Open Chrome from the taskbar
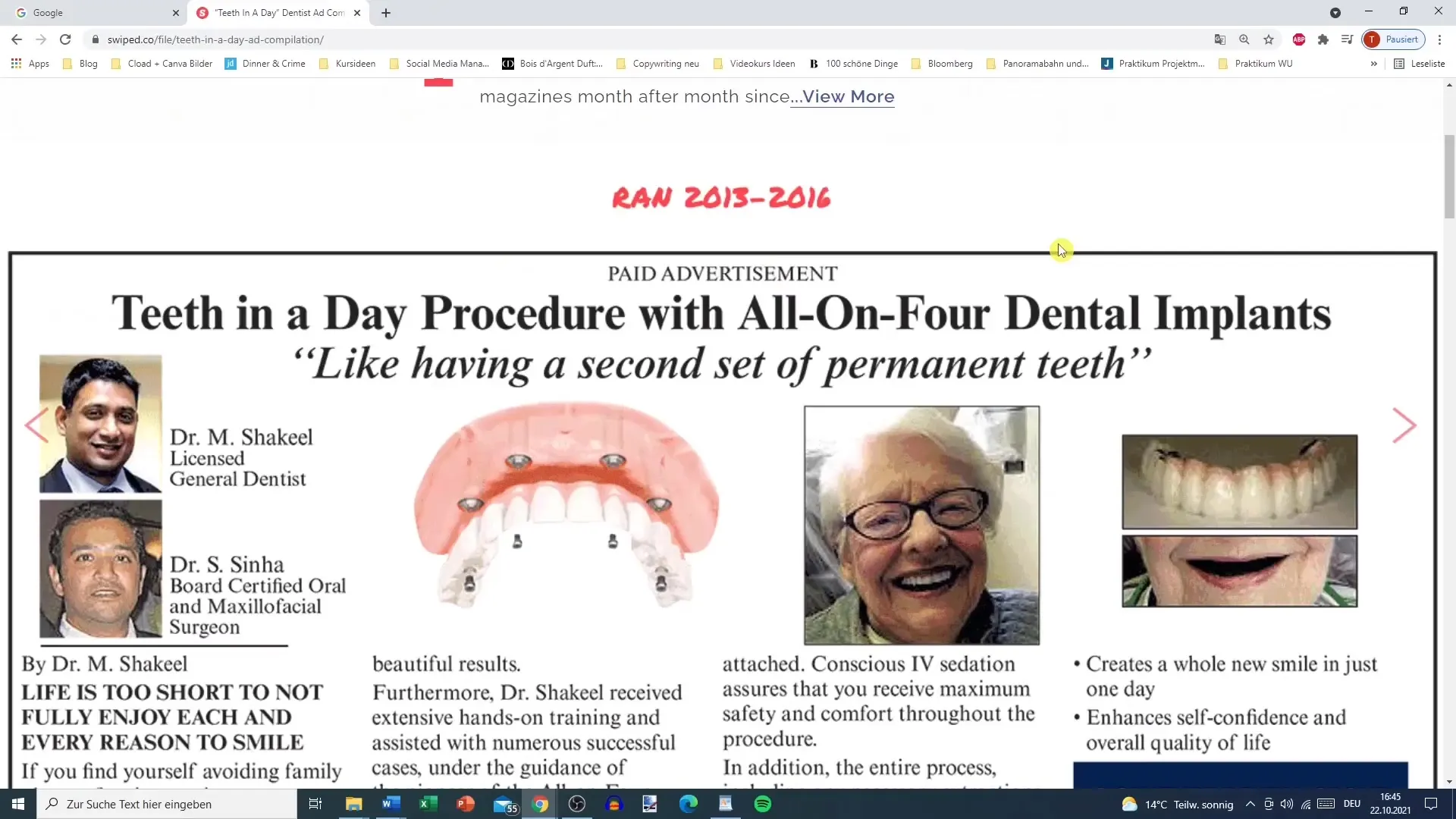The width and height of the screenshot is (1456, 819). pyautogui.click(x=540, y=804)
